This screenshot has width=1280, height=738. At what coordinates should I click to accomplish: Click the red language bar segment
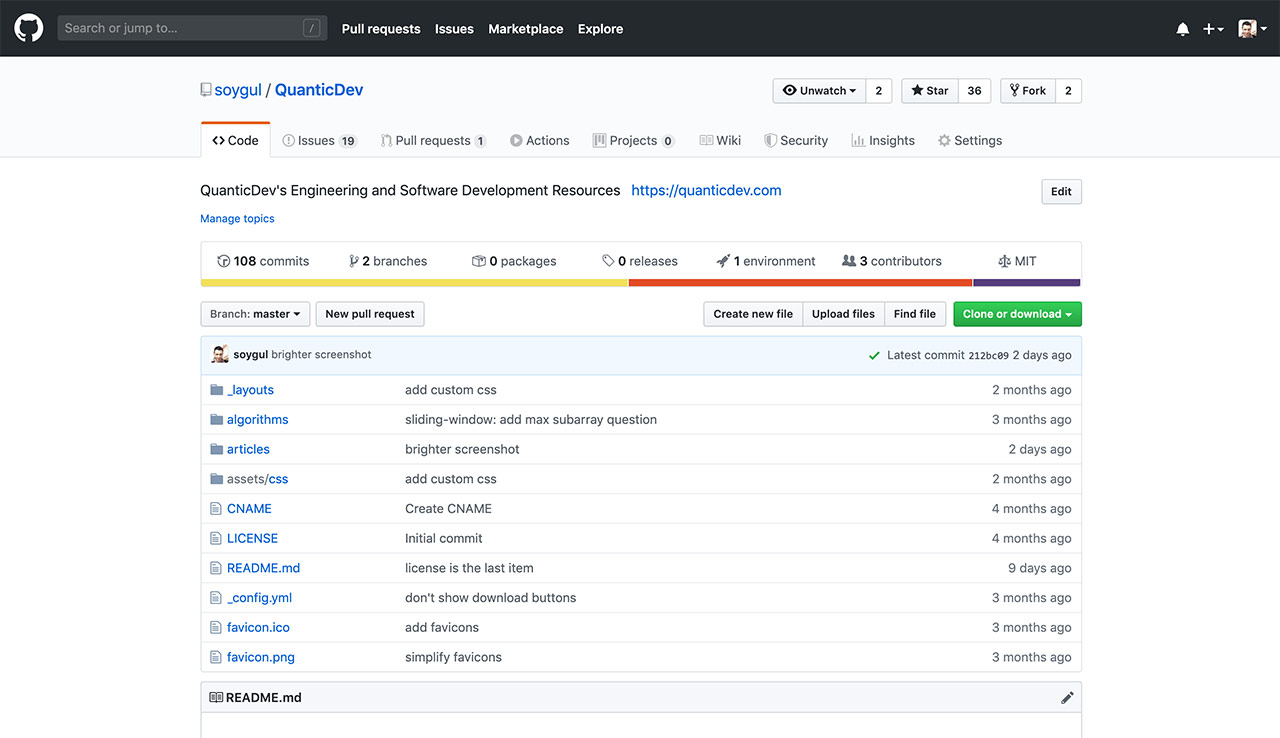800,283
